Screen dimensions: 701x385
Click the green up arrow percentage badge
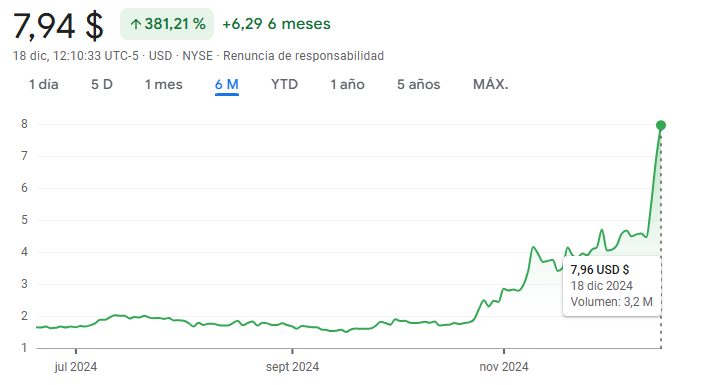click(167, 24)
